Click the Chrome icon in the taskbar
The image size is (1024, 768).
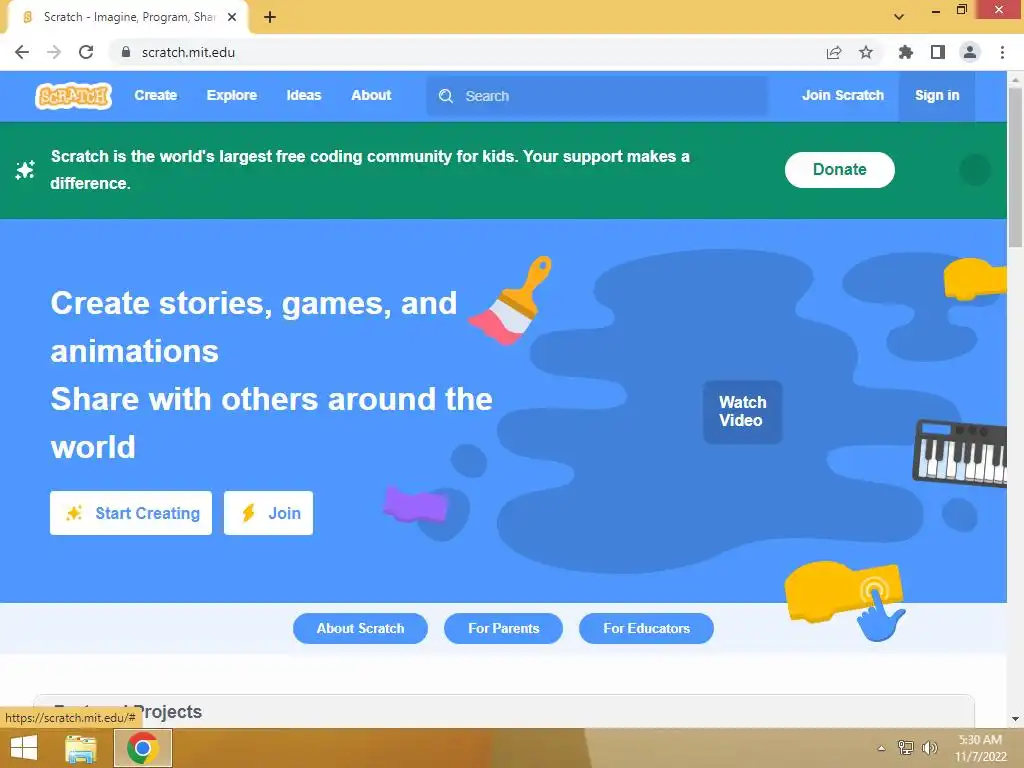coord(143,748)
